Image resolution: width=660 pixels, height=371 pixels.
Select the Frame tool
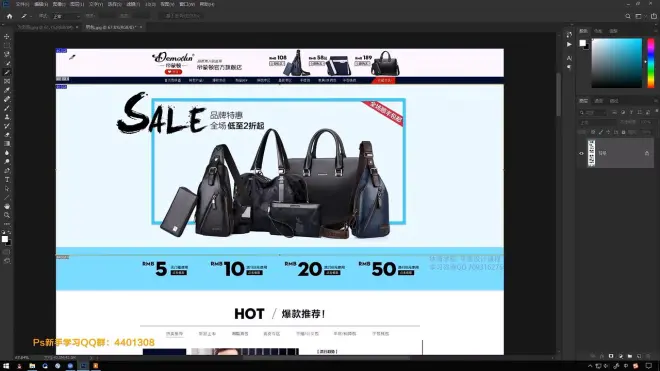coord(7,81)
